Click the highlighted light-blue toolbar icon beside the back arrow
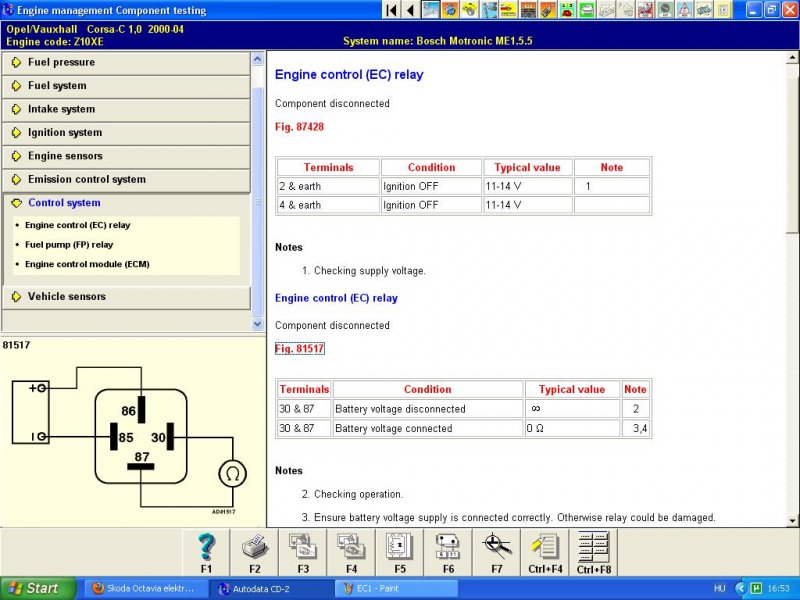The height and width of the screenshot is (600, 800). pyautogui.click(x=431, y=10)
